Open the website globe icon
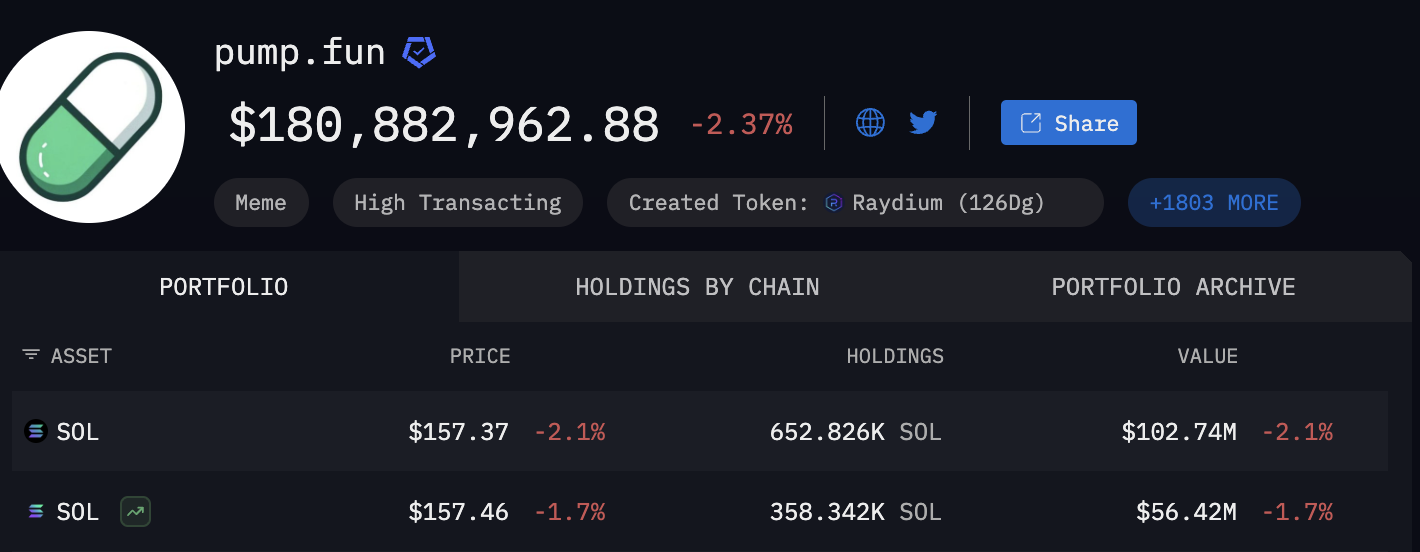Viewport: 1420px width, 552px height. [x=870, y=123]
